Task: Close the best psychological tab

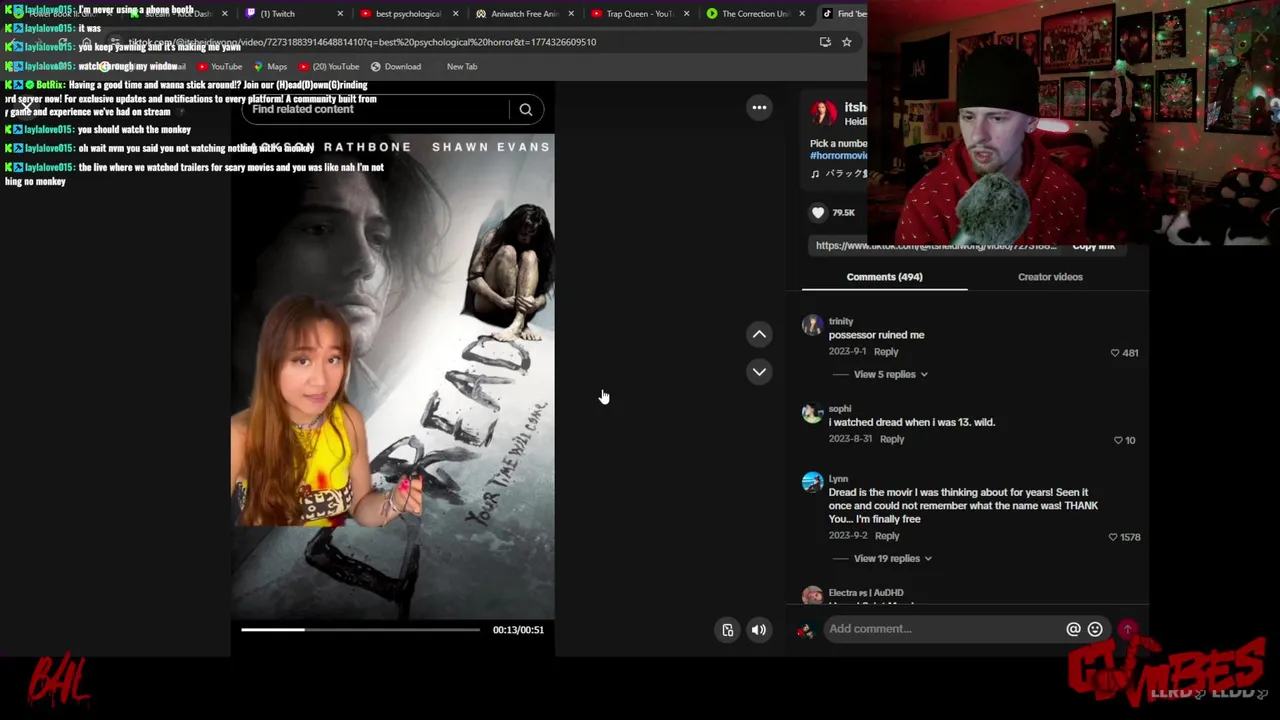Action: pyautogui.click(x=456, y=14)
